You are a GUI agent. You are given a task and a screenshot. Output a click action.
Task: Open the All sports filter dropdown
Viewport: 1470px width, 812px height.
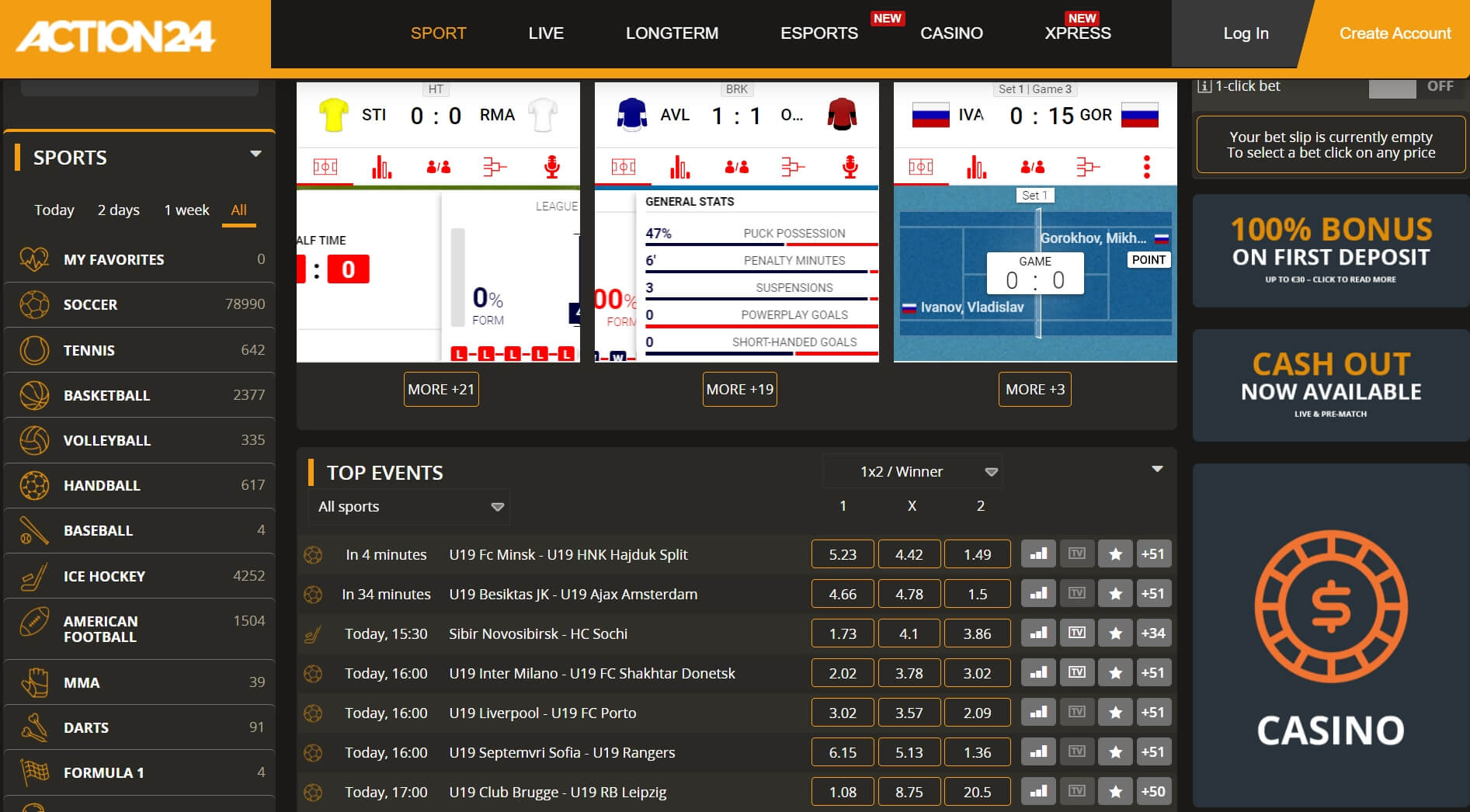pyautogui.click(x=409, y=506)
